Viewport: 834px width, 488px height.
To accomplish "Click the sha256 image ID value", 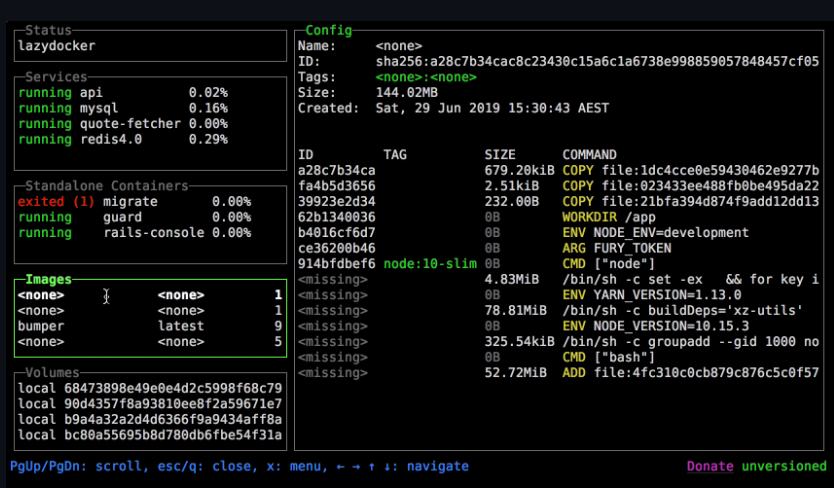I will pyautogui.click(x=597, y=62).
